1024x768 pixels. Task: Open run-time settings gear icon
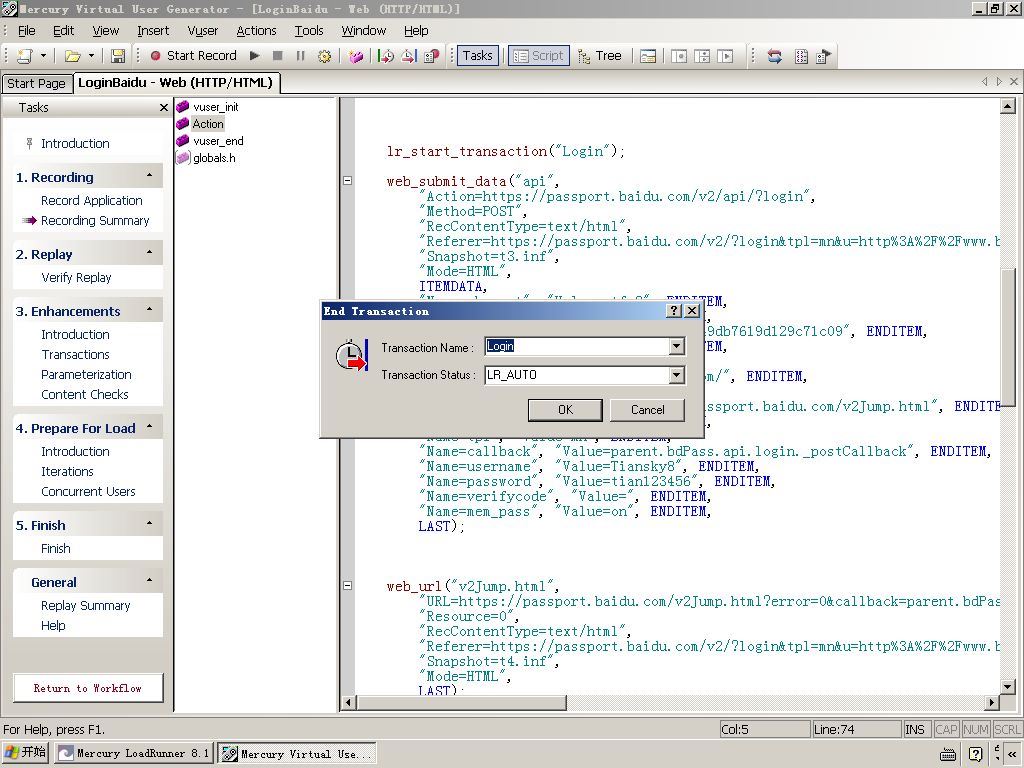click(324, 56)
